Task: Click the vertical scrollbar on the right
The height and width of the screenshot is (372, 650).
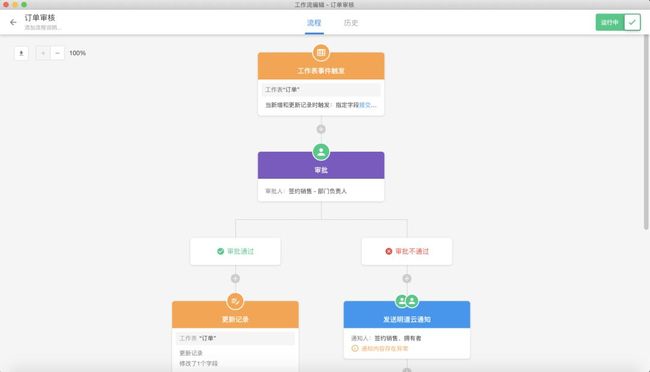Action: [646, 133]
